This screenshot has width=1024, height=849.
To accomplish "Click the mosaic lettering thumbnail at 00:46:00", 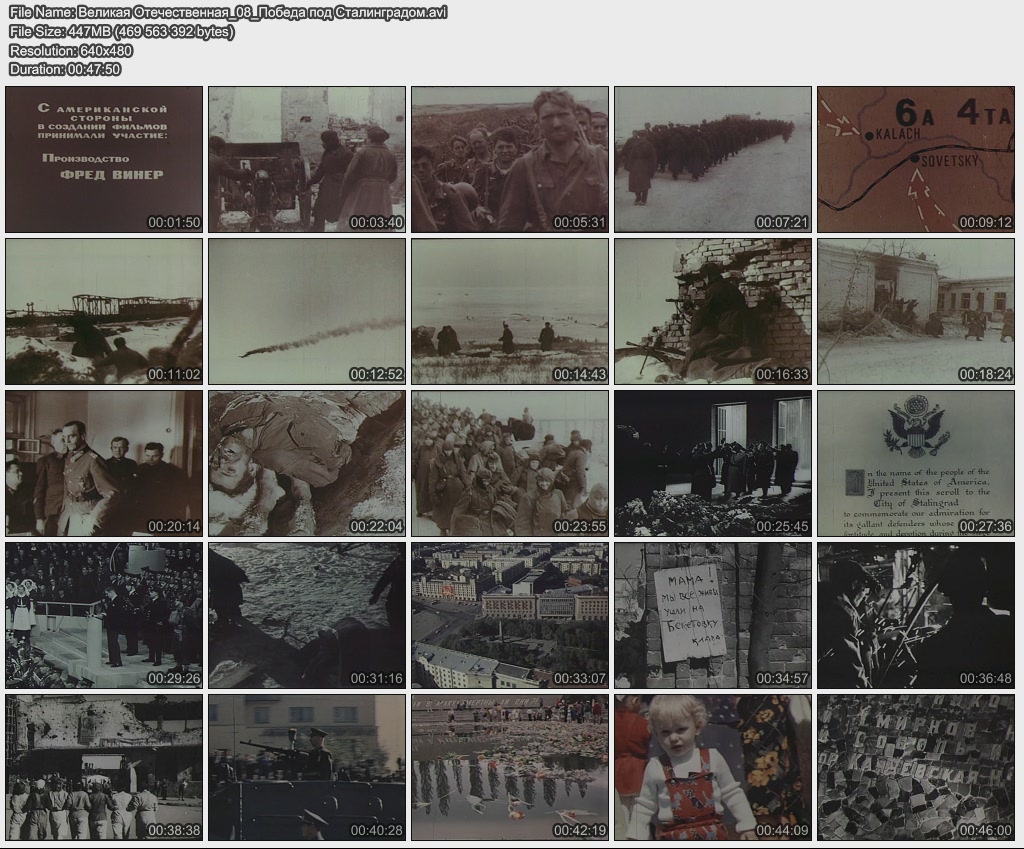I will coord(916,767).
